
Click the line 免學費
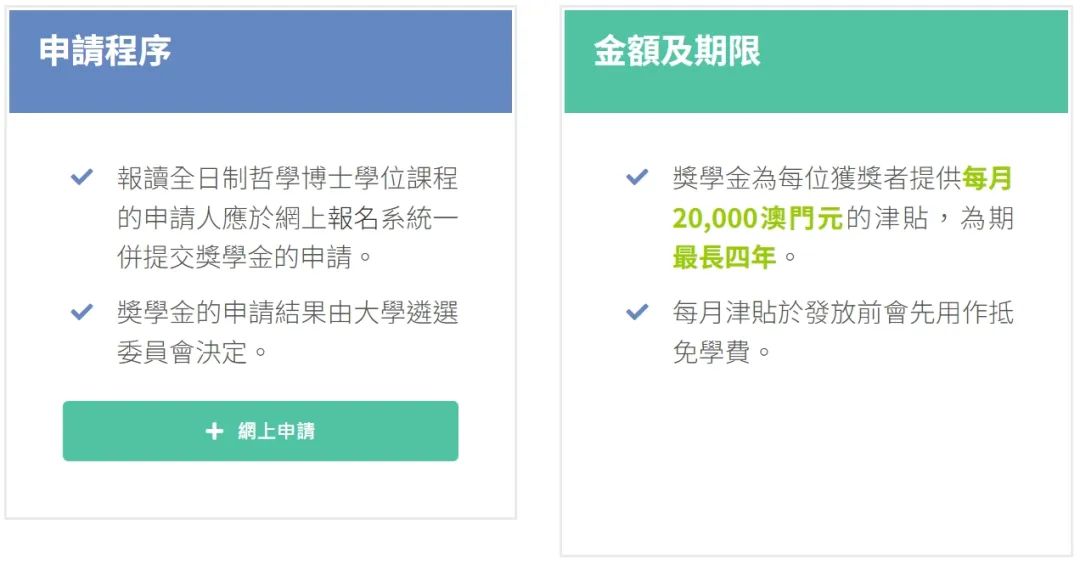point(712,353)
